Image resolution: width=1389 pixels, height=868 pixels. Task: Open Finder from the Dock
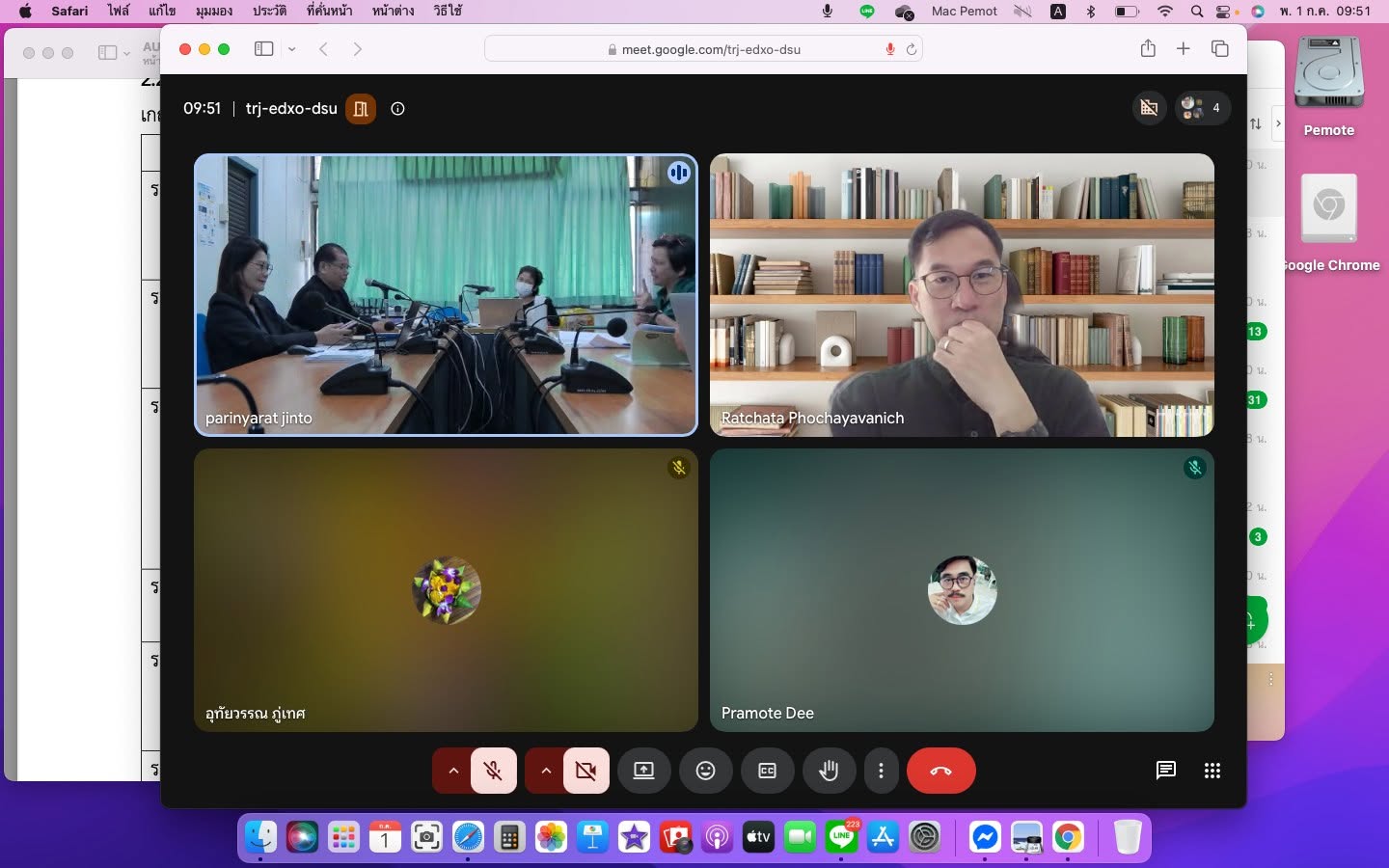(x=260, y=836)
